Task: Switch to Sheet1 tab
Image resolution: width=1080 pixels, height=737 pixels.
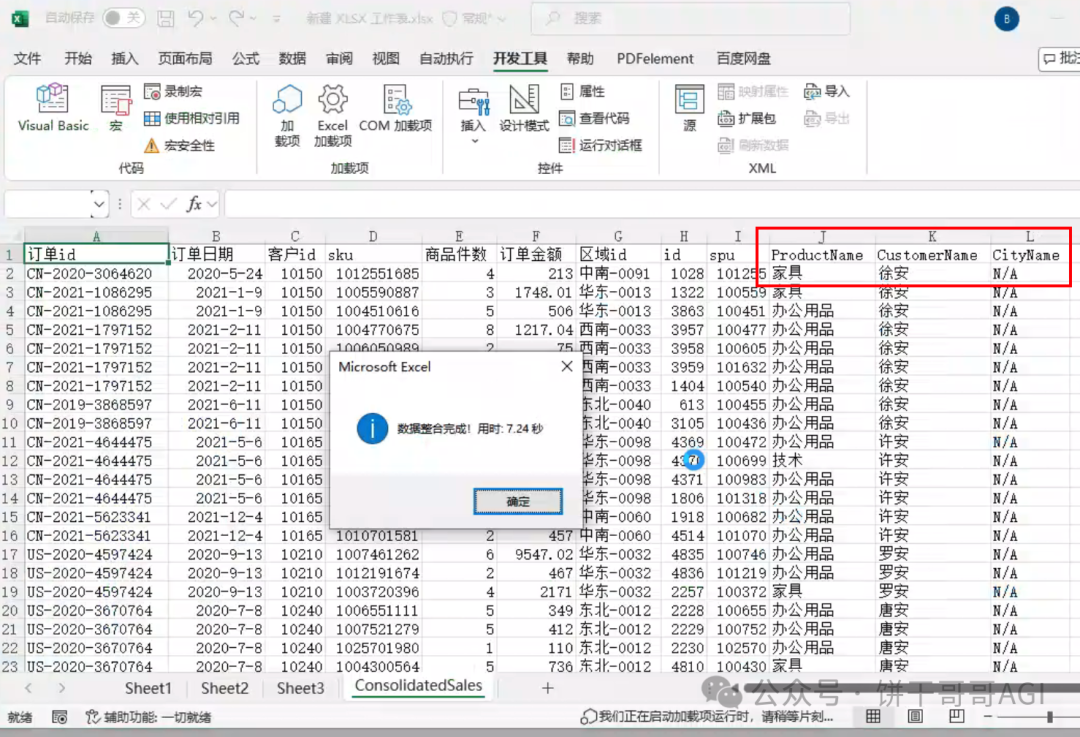Action: (x=147, y=688)
